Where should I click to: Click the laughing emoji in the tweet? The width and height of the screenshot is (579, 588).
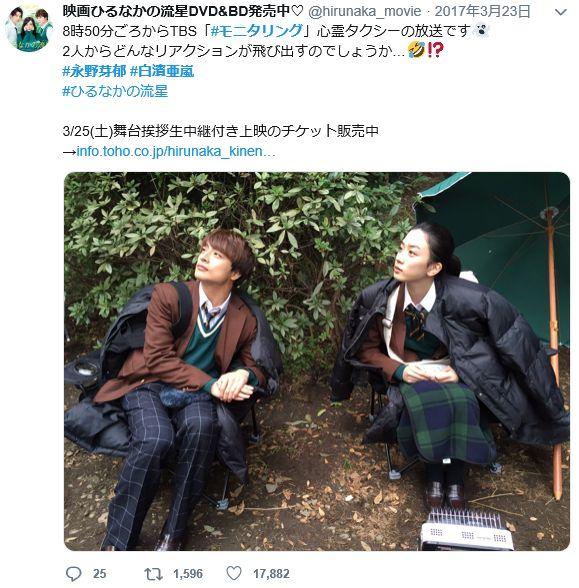point(416,50)
